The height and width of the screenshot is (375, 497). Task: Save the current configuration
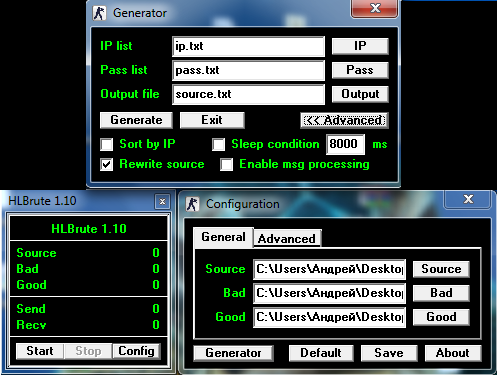pyautogui.click(x=389, y=353)
